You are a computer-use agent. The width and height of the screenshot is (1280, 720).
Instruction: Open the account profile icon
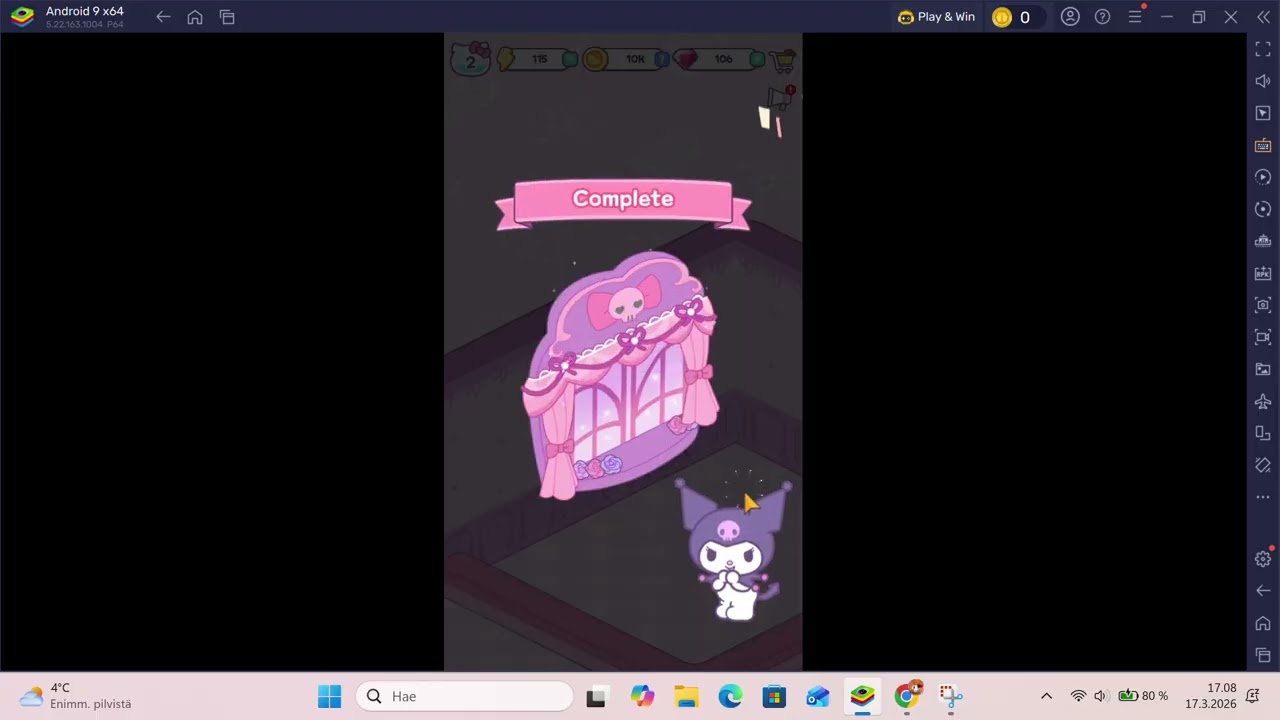(1070, 17)
